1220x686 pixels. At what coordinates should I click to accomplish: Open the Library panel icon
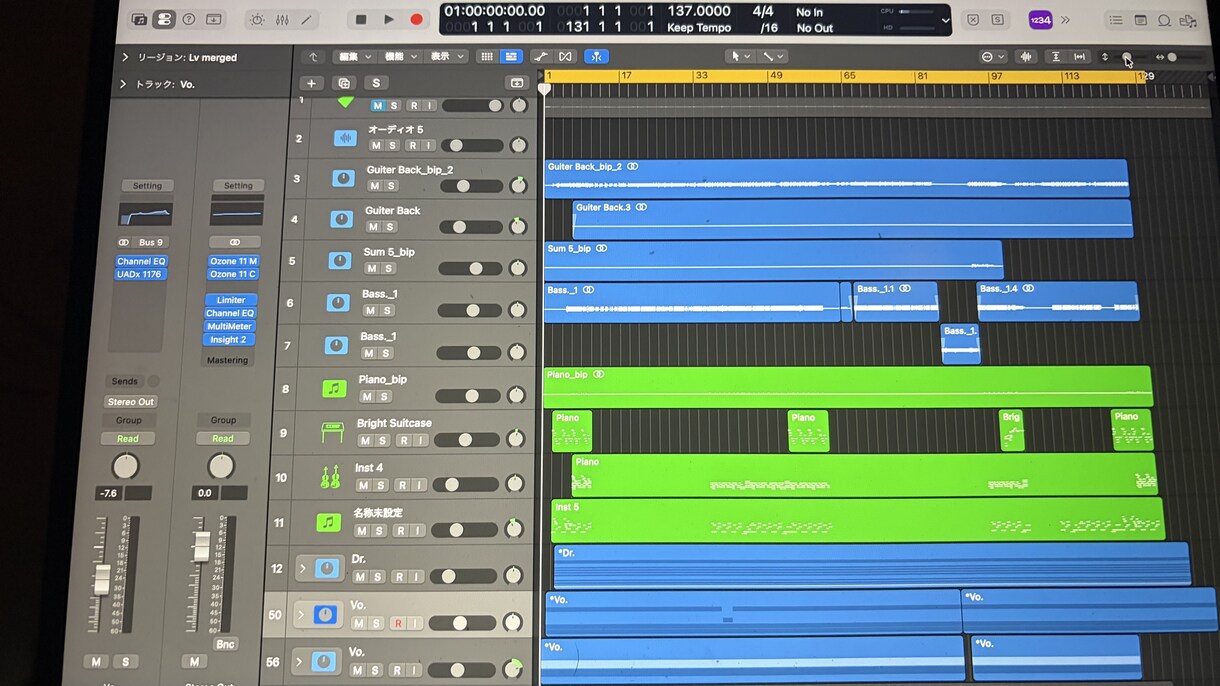click(140, 19)
